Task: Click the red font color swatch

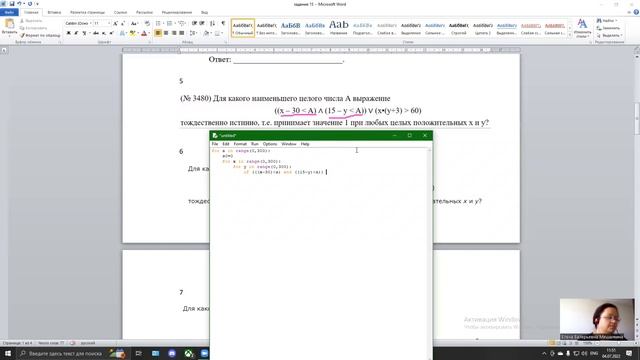Action: click(144, 33)
